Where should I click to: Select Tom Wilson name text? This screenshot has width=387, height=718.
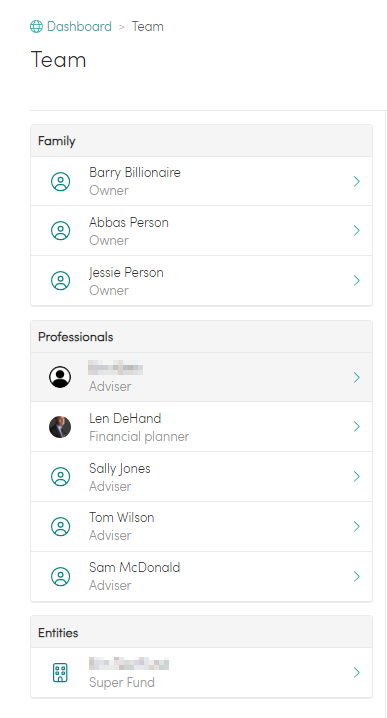[x=121, y=517]
